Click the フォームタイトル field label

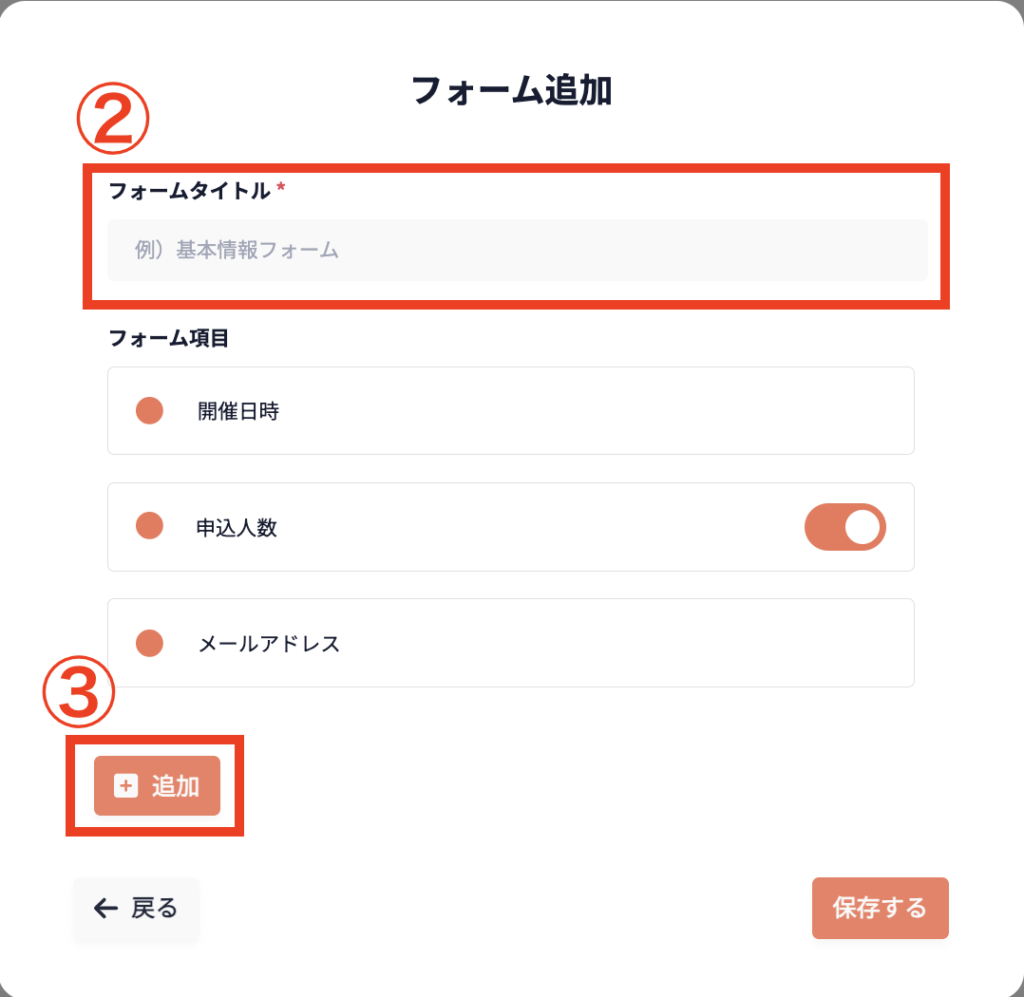coord(189,191)
